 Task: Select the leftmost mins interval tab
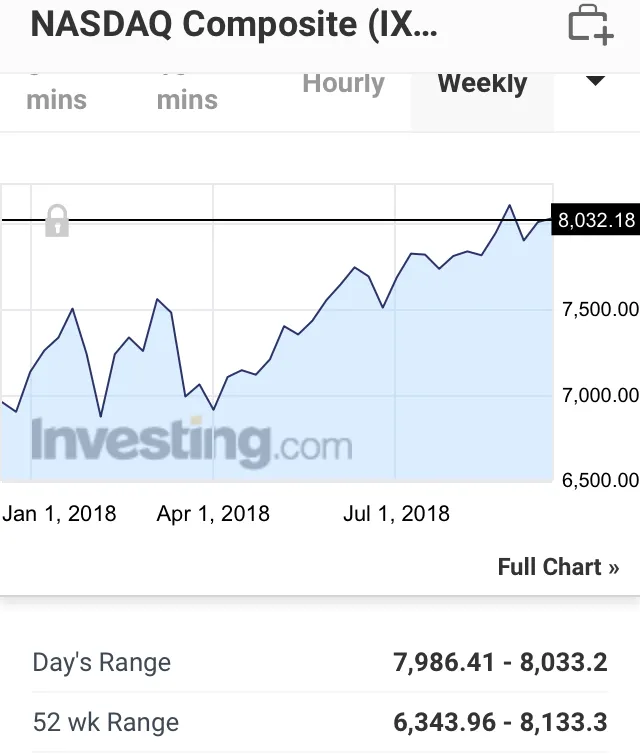56,100
